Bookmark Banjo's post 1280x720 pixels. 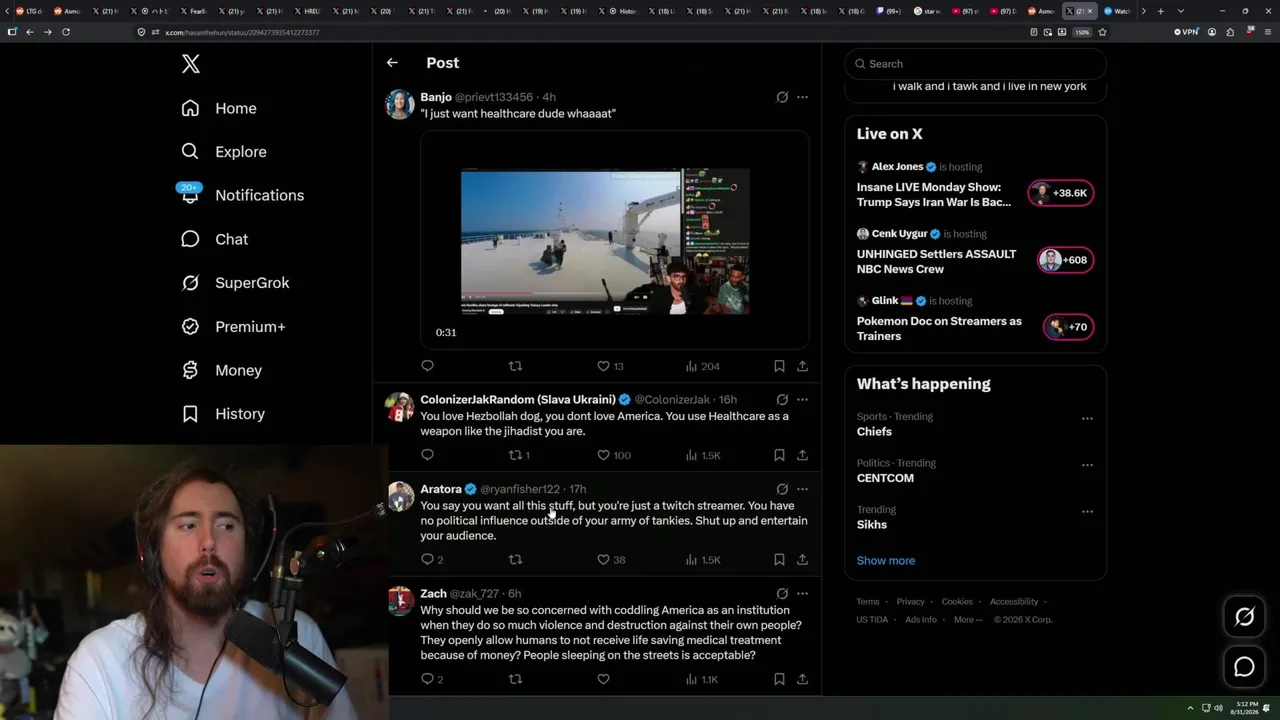(x=779, y=366)
